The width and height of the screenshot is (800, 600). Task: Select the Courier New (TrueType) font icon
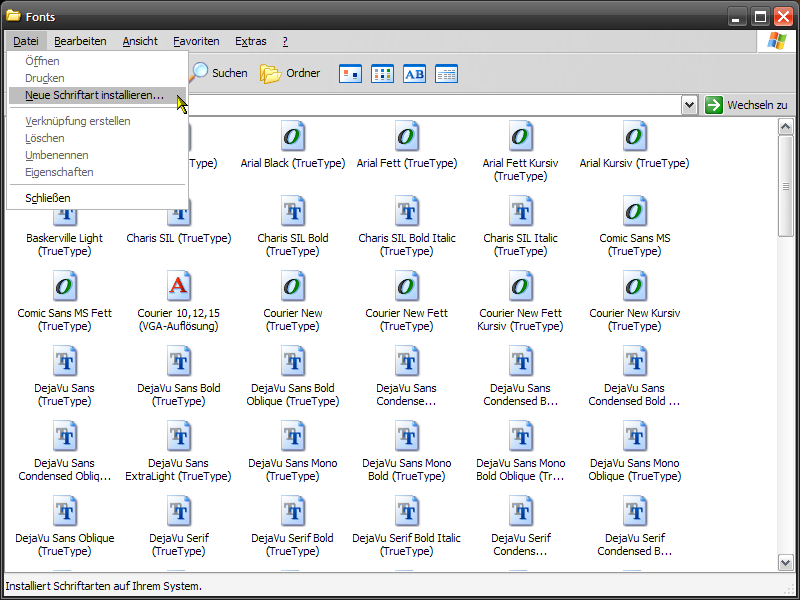pyautogui.click(x=293, y=286)
